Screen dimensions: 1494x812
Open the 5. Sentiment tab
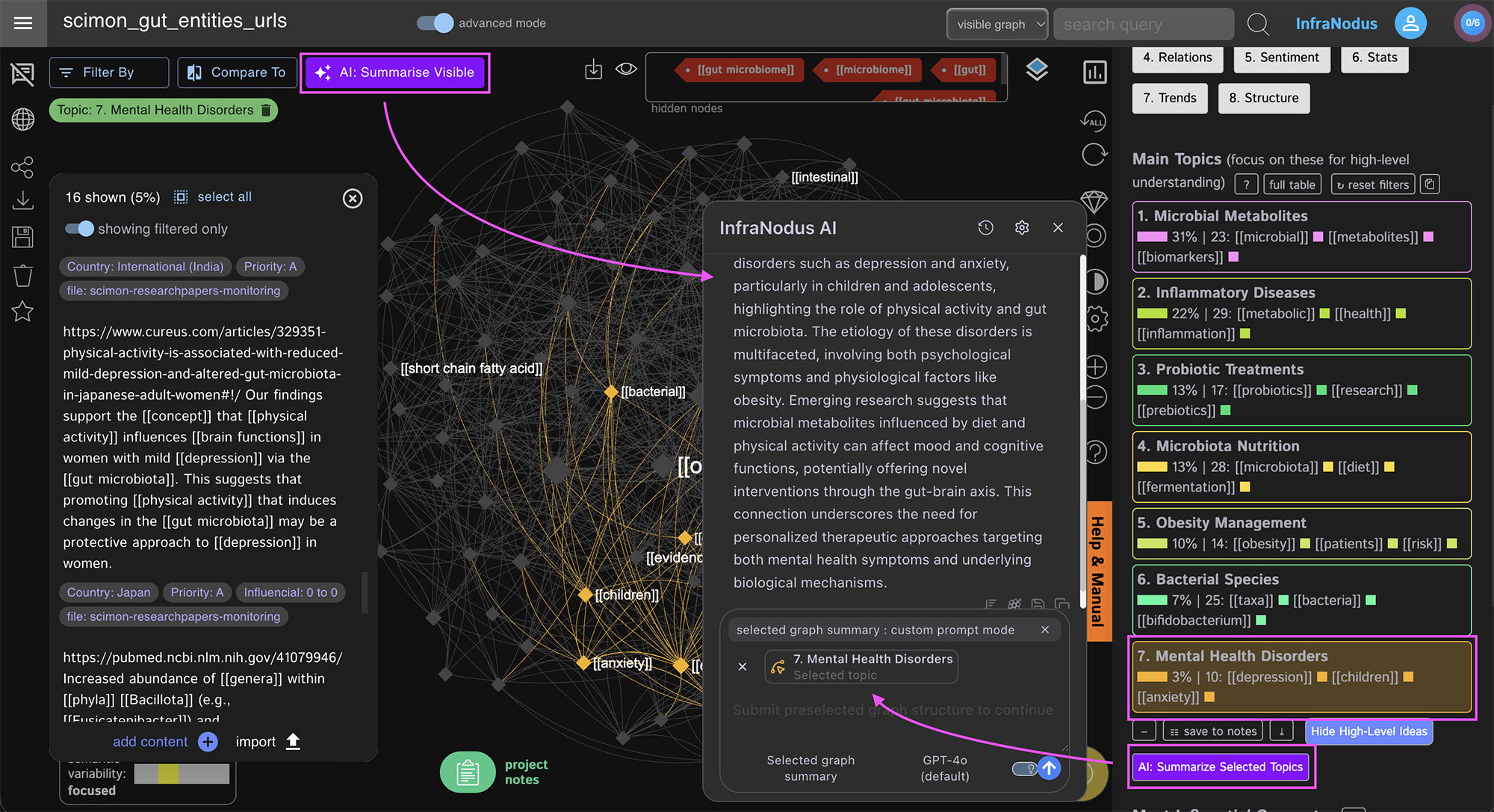pyautogui.click(x=1282, y=58)
